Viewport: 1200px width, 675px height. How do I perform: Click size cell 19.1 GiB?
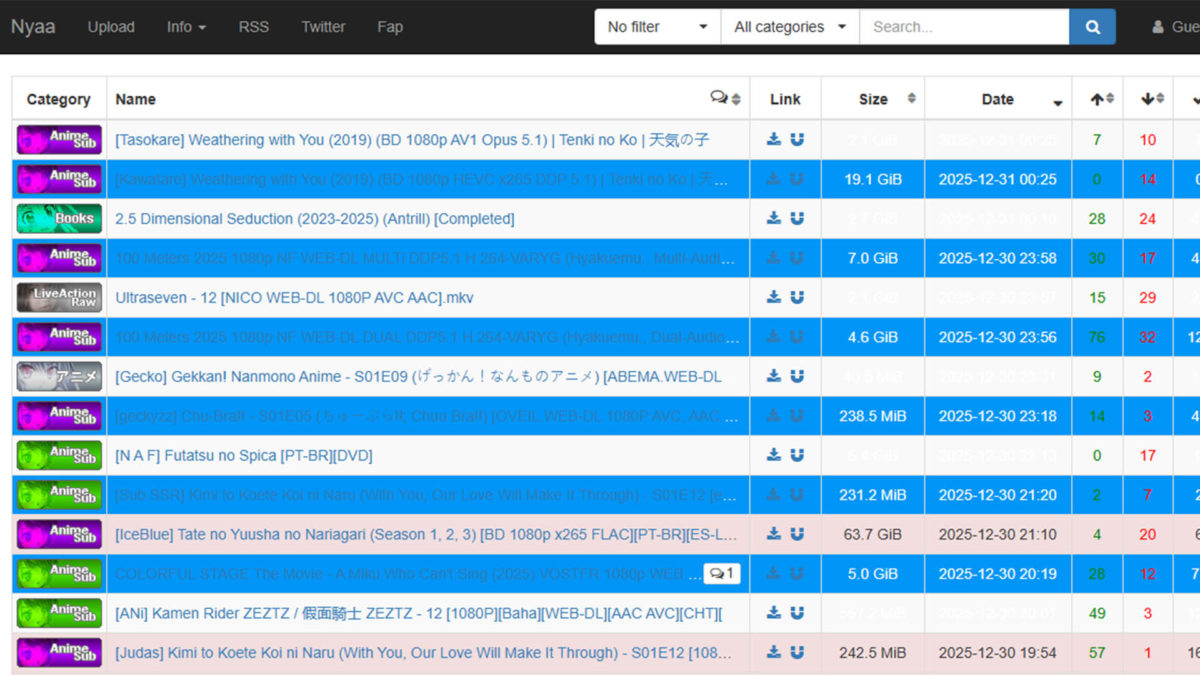[x=873, y=179]
